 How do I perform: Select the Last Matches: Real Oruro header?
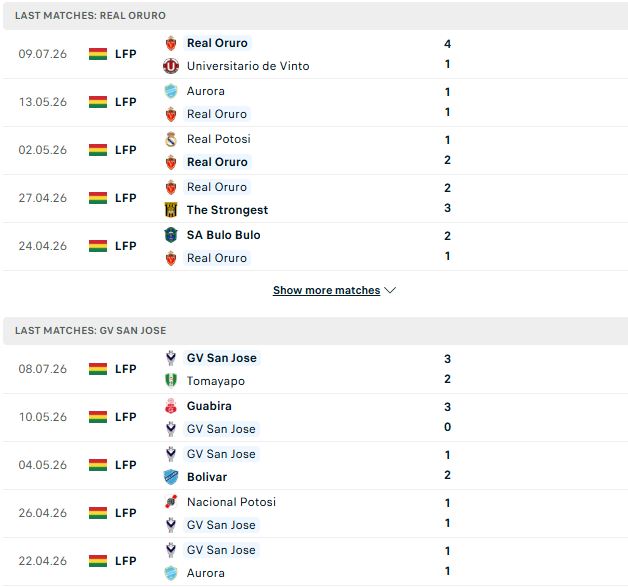[316, 16]
